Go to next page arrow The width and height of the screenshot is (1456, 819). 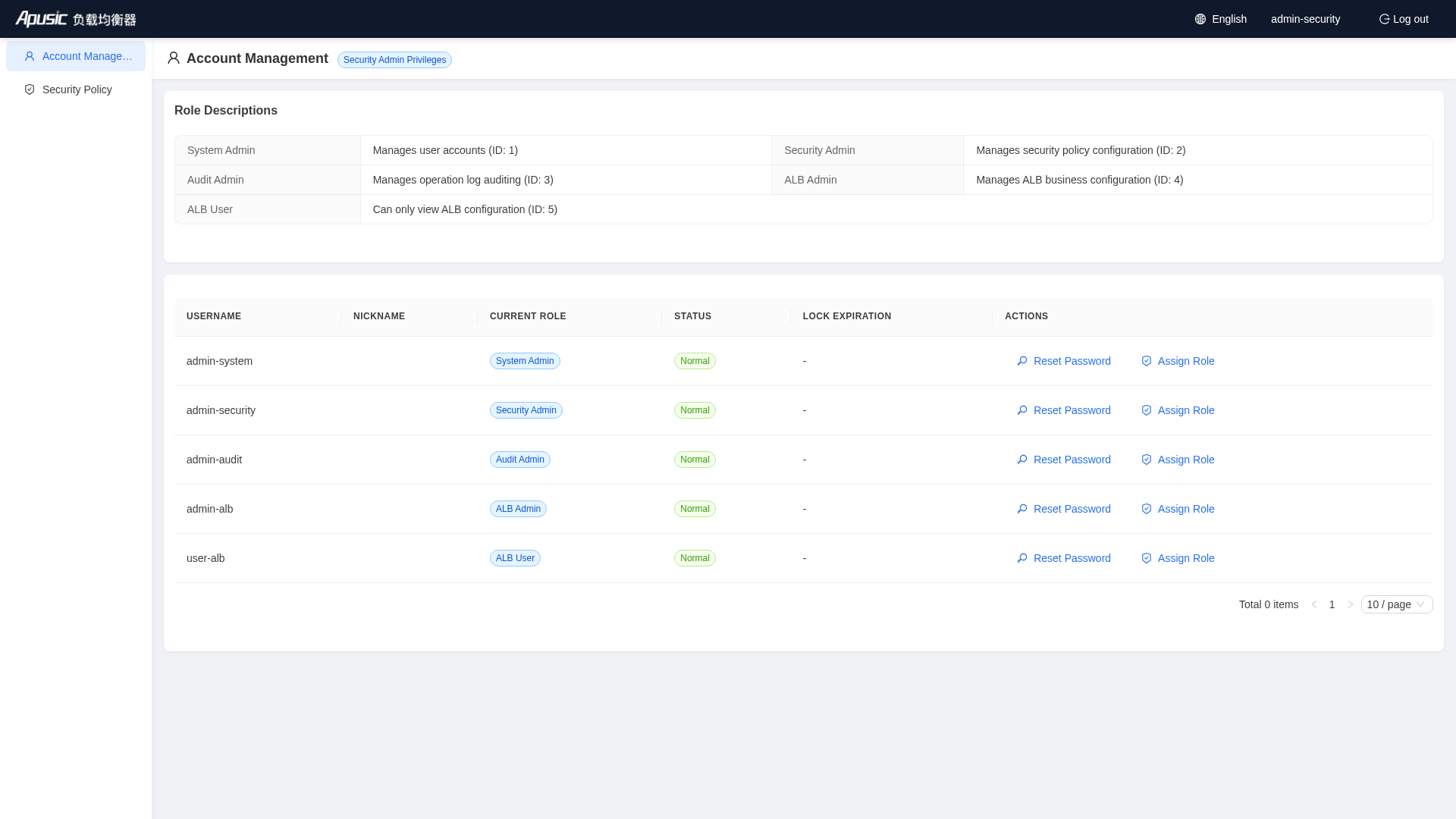coord(1350,604)
